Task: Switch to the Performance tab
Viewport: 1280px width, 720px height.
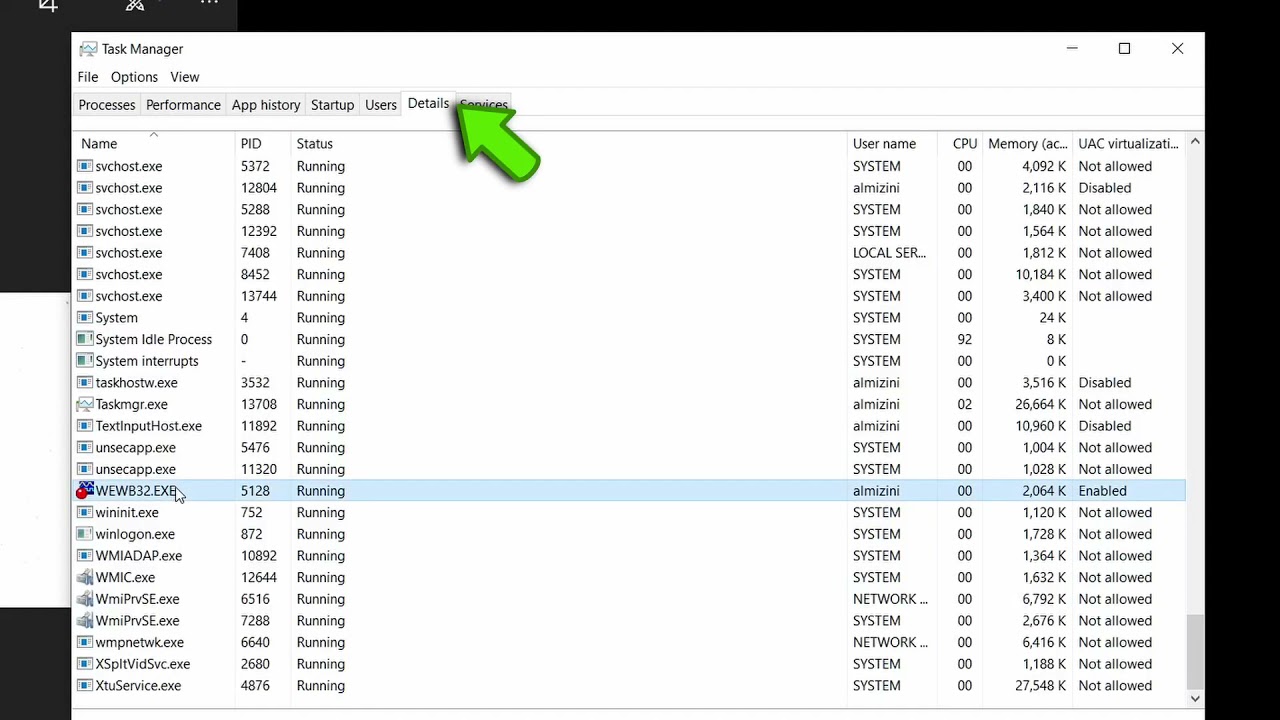Action: click(183, 105)
